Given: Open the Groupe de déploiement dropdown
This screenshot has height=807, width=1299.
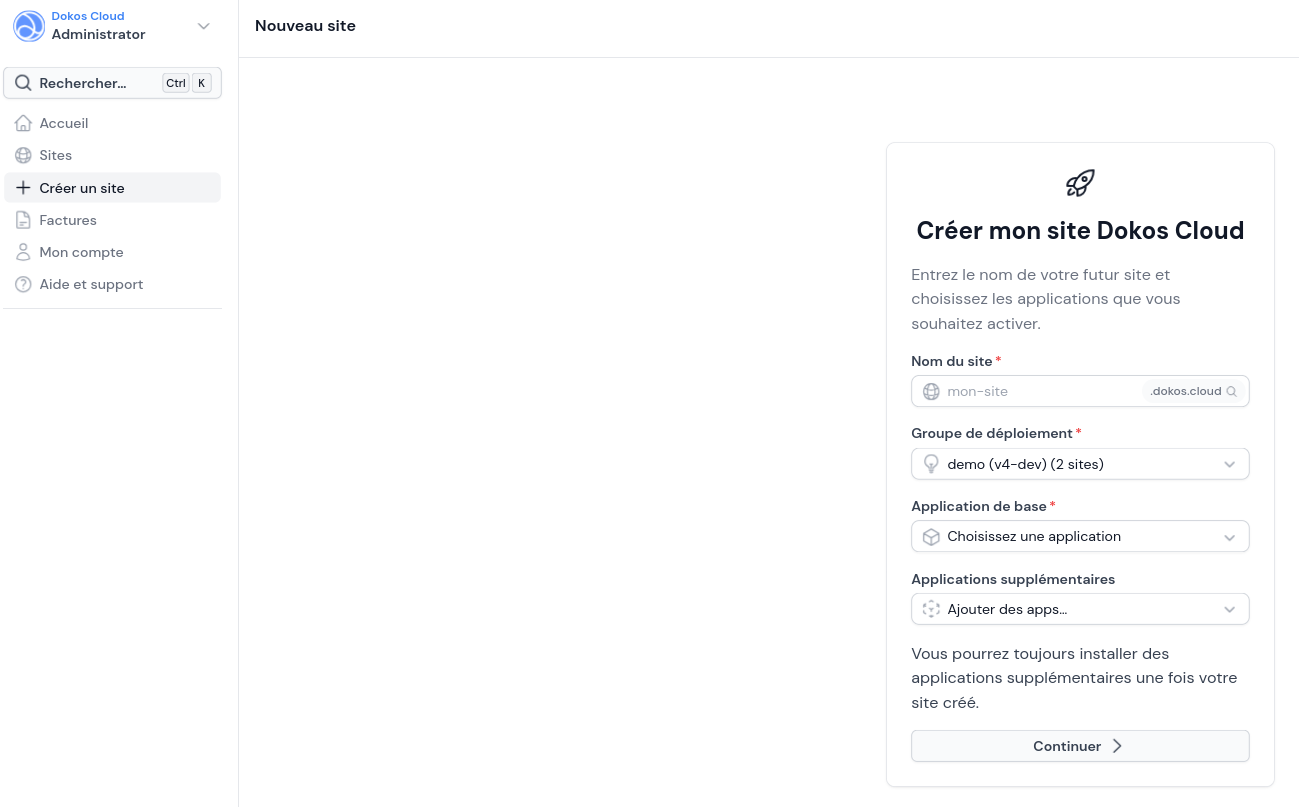Looking at the screenshot, I should pos(1080,464).
